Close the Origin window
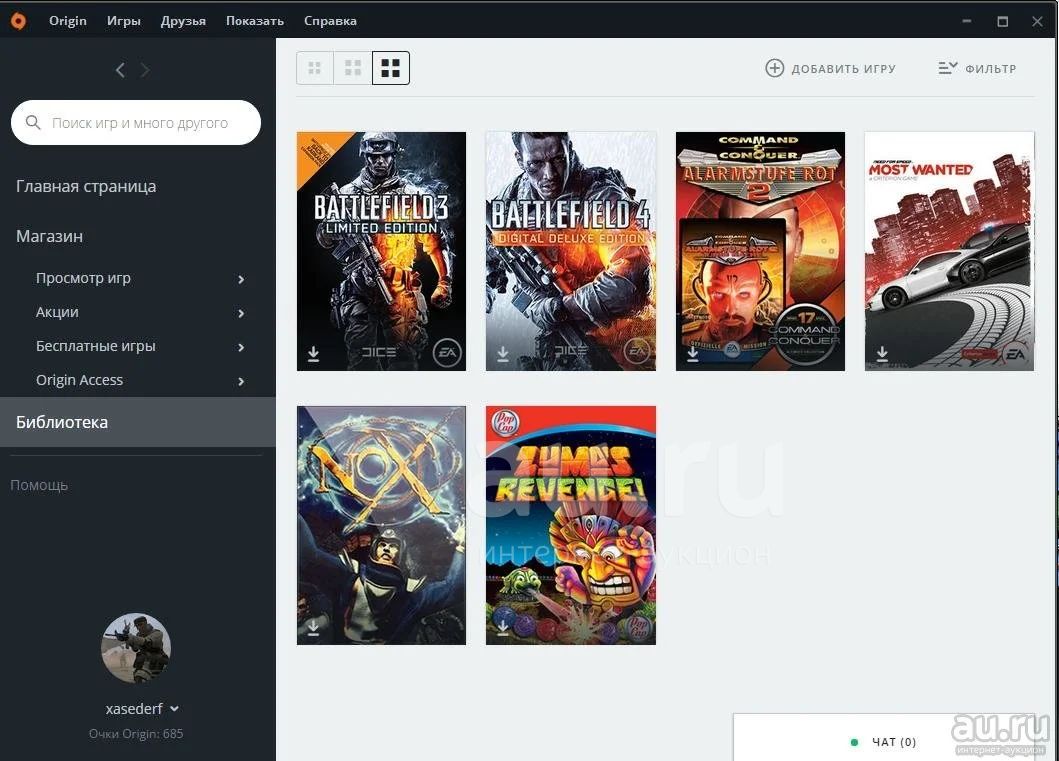This screenshot has width=1059, height=761. (1037, 21)
